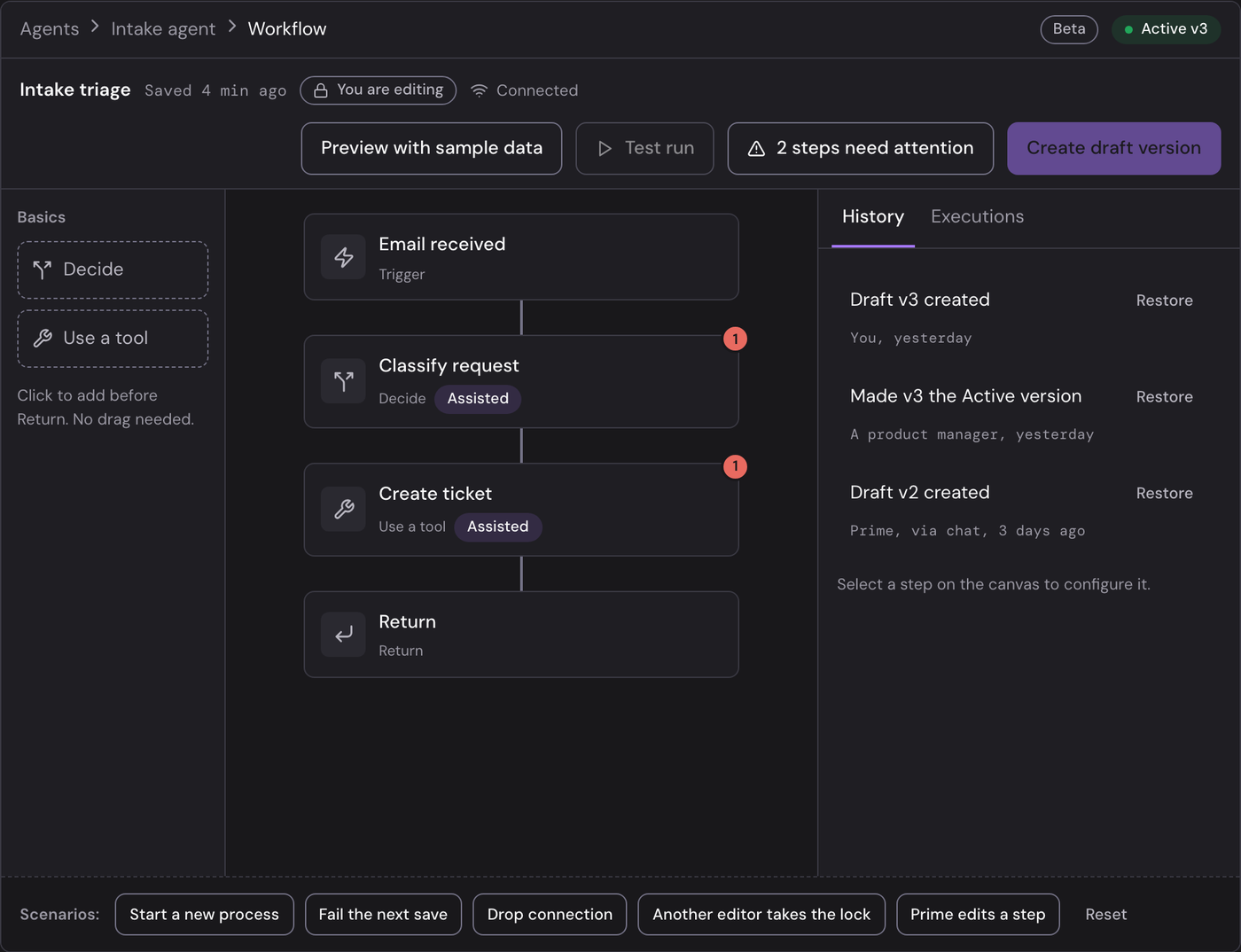The height and width of the screenshot is (952, 1241).
Task: Select the Classify request step title
Action: click(x=449, y=365)
